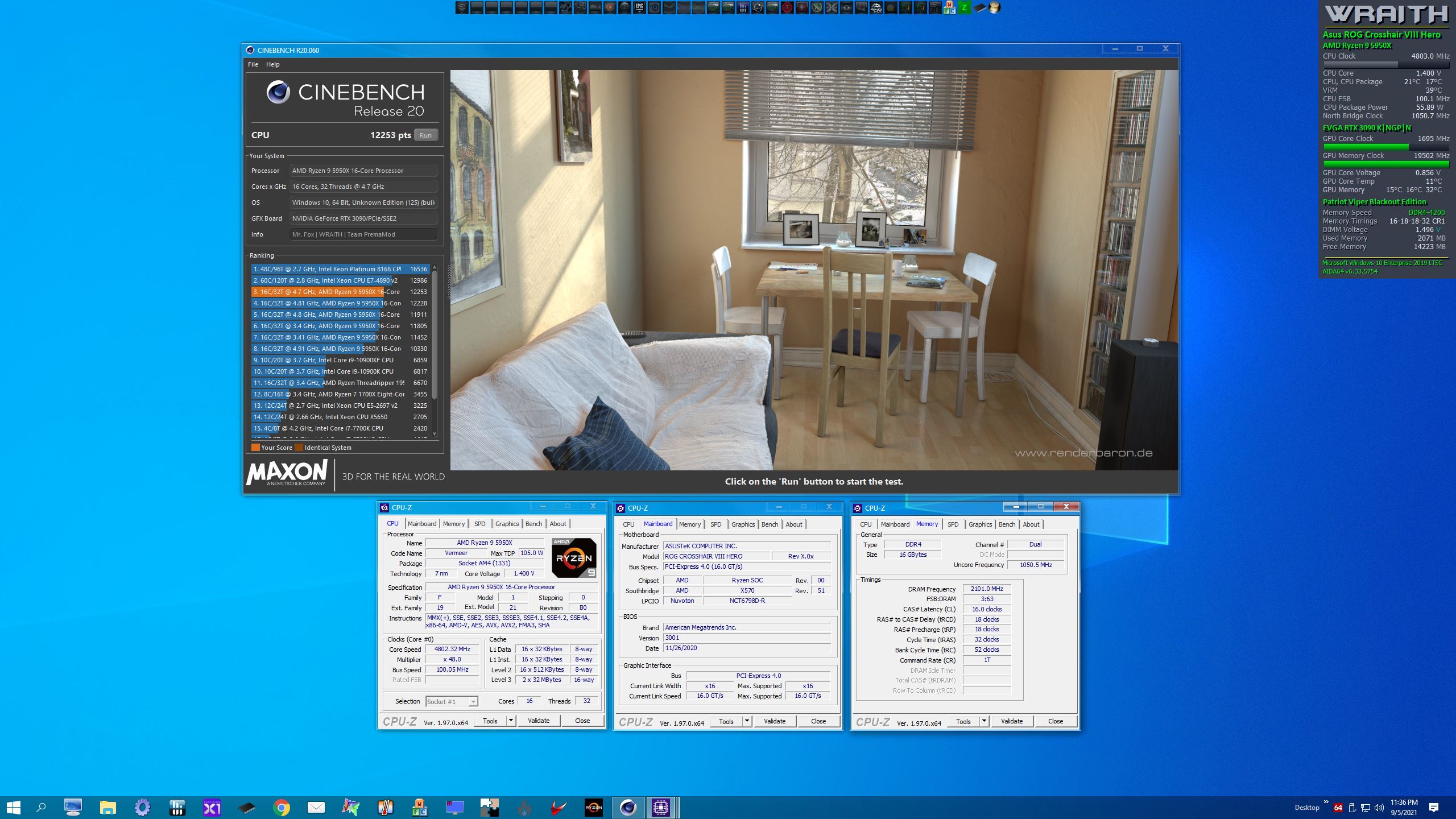This screenshot has height=819, width=1456.
Task: Click the Cinebench ranking list scrollbar
Action: click(435, 336)
